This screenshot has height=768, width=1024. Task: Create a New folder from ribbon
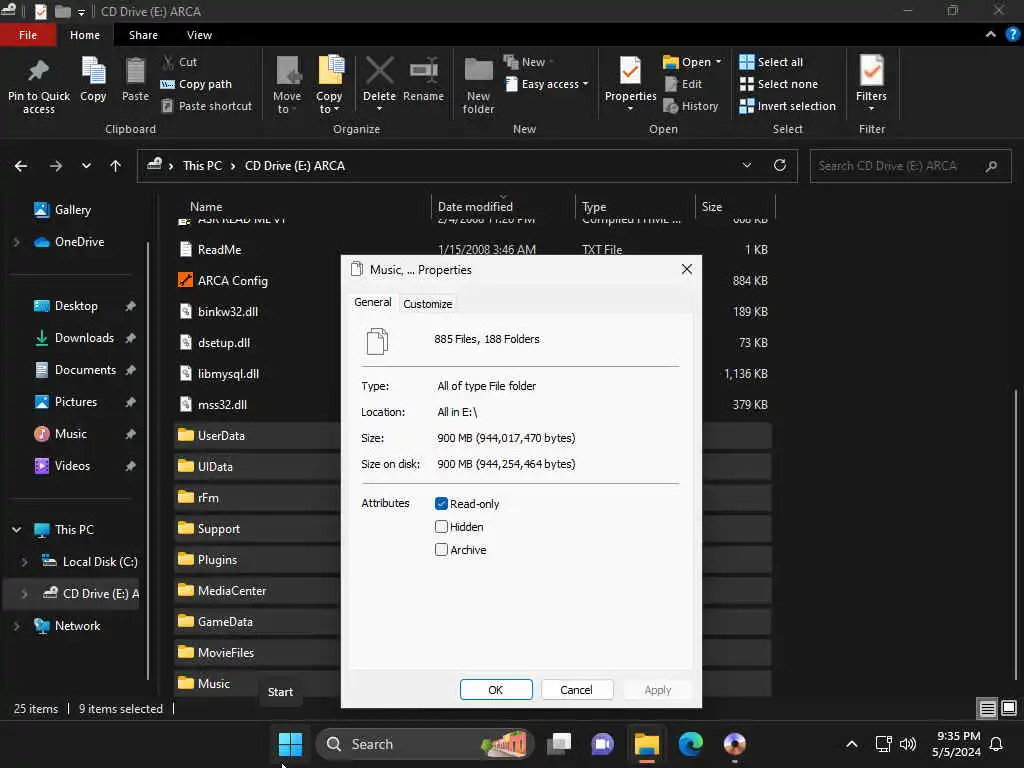coord(478,85)
